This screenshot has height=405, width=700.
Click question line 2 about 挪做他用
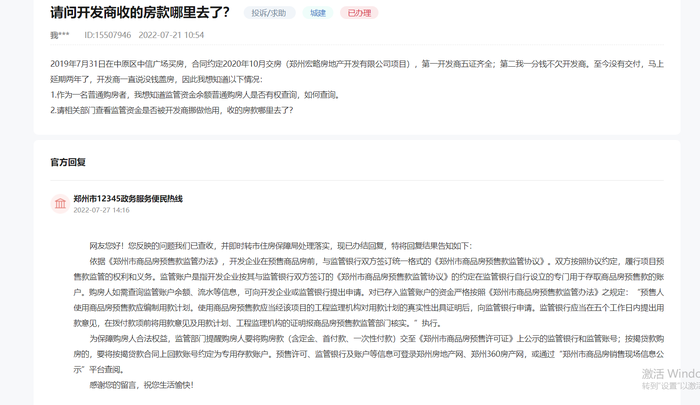[x=172, y=110]
